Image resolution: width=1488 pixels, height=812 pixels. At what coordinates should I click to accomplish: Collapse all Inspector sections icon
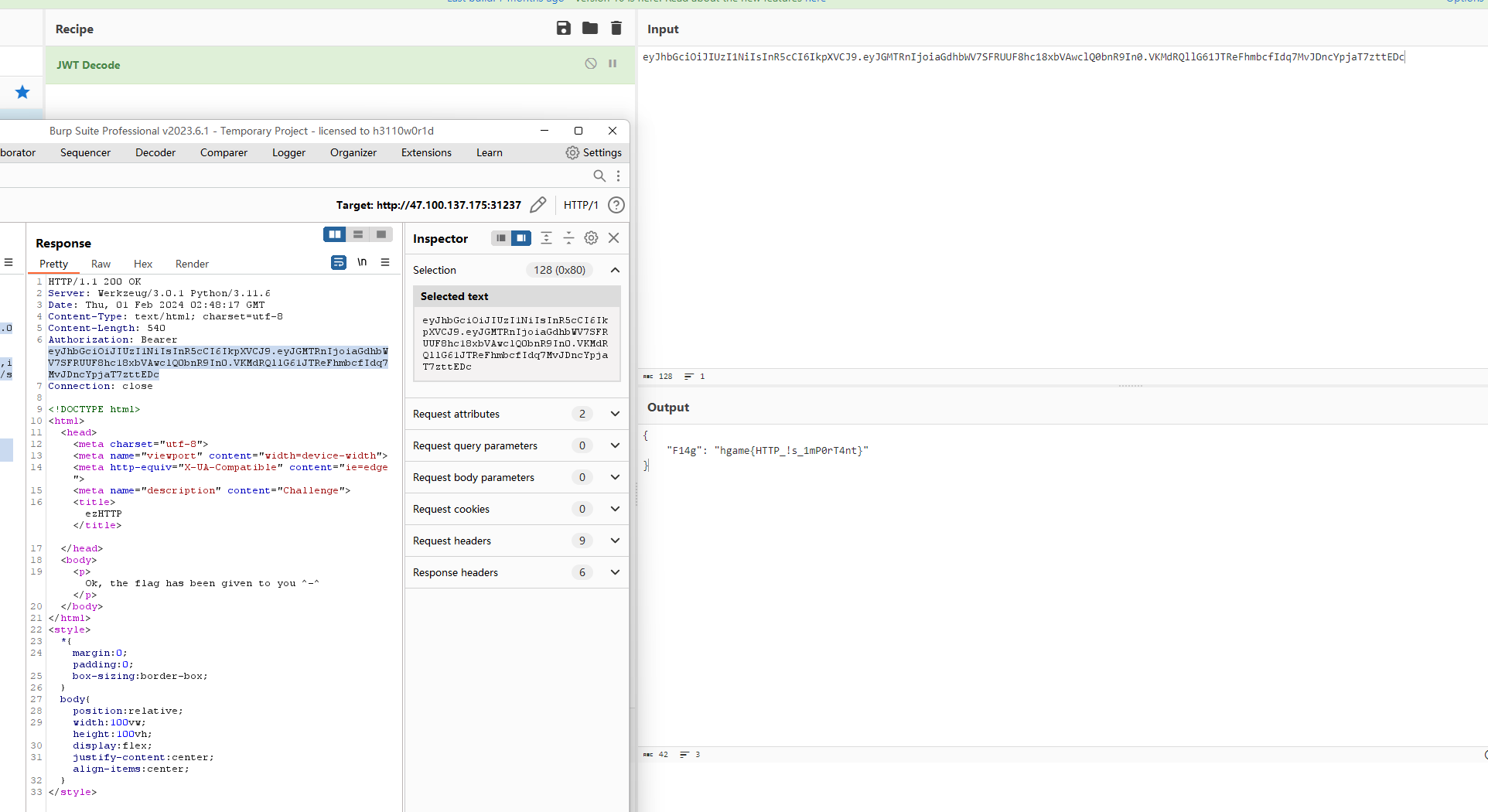568,238
